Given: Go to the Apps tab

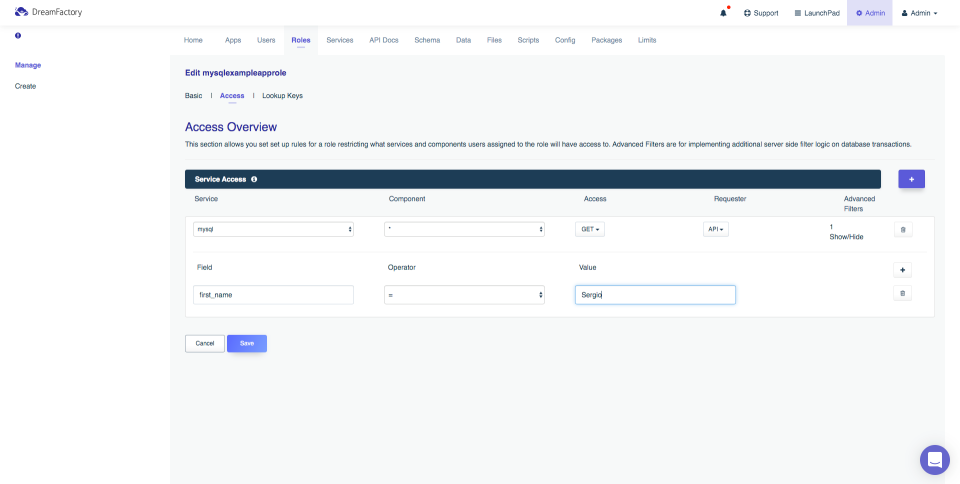Looking at the screenshot, I should click(x=233, y=40).
